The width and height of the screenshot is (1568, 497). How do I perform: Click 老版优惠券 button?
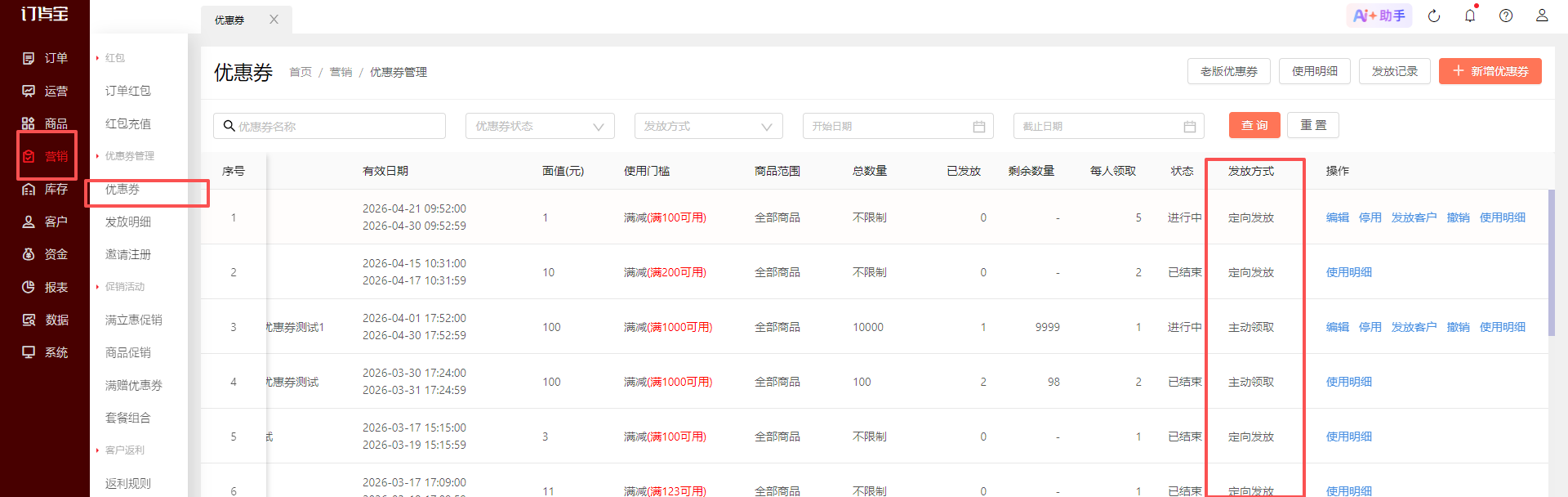(1229, 71)
